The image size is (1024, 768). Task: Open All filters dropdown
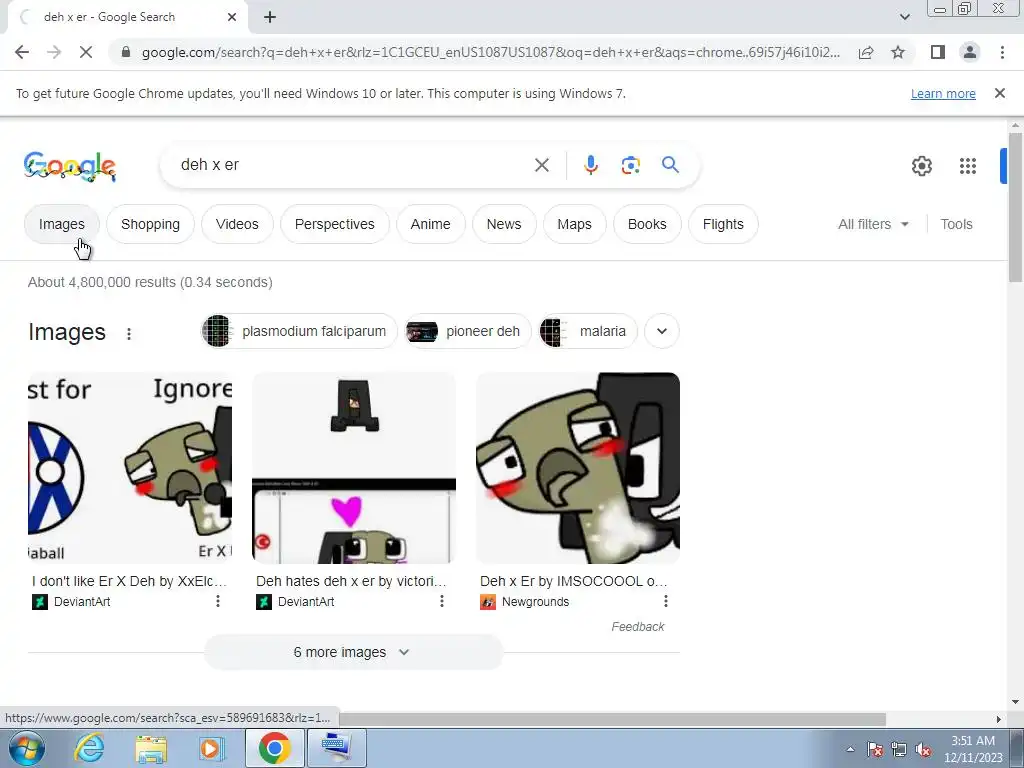pyautogui.click(x=873, y=224)
